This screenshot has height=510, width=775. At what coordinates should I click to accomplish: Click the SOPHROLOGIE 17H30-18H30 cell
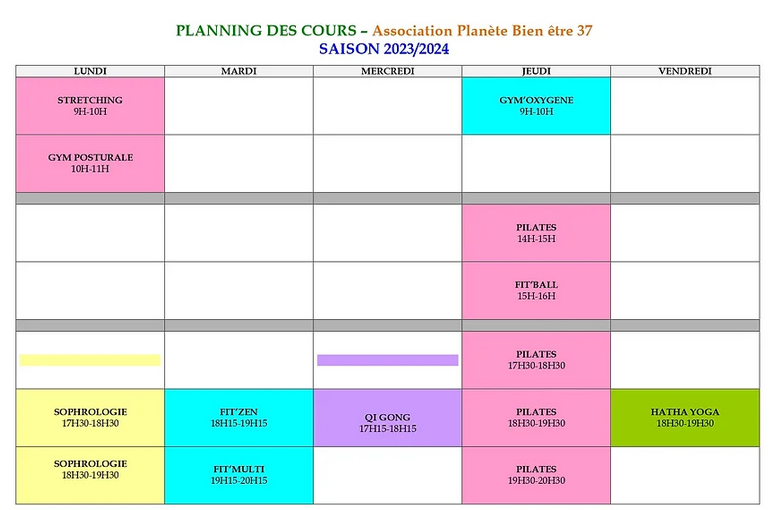tap(90, 418)
